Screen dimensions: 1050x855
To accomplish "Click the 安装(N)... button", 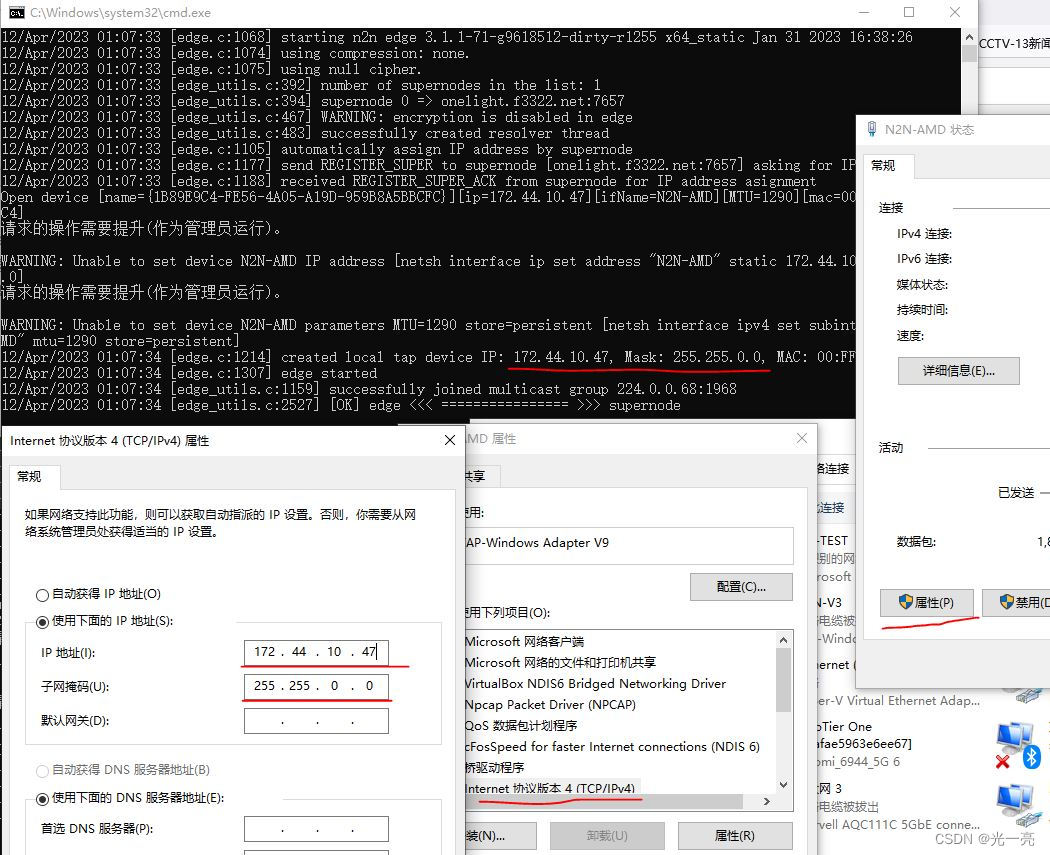I will pos(500,836).
